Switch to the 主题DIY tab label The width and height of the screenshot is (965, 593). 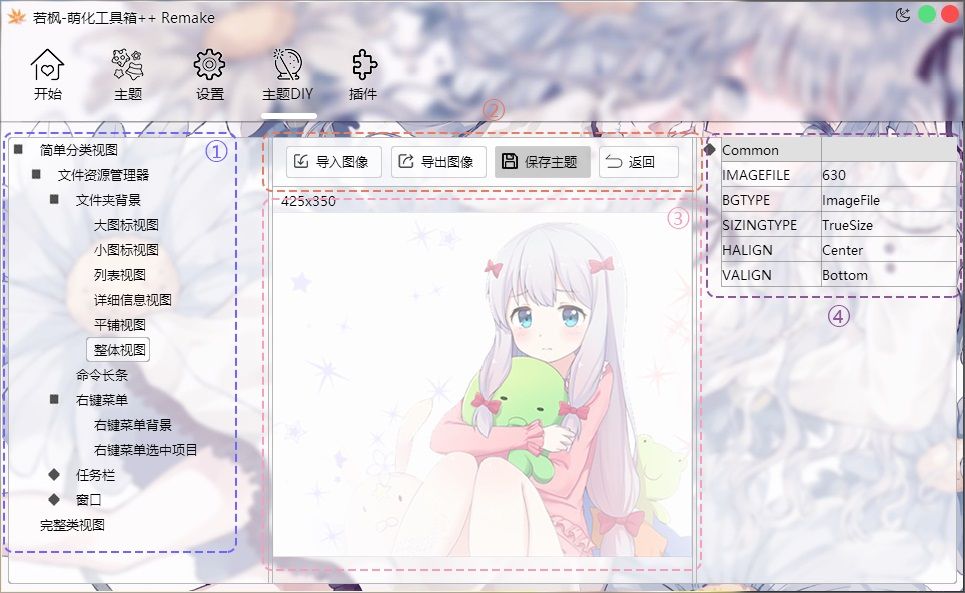pos(287,94)
